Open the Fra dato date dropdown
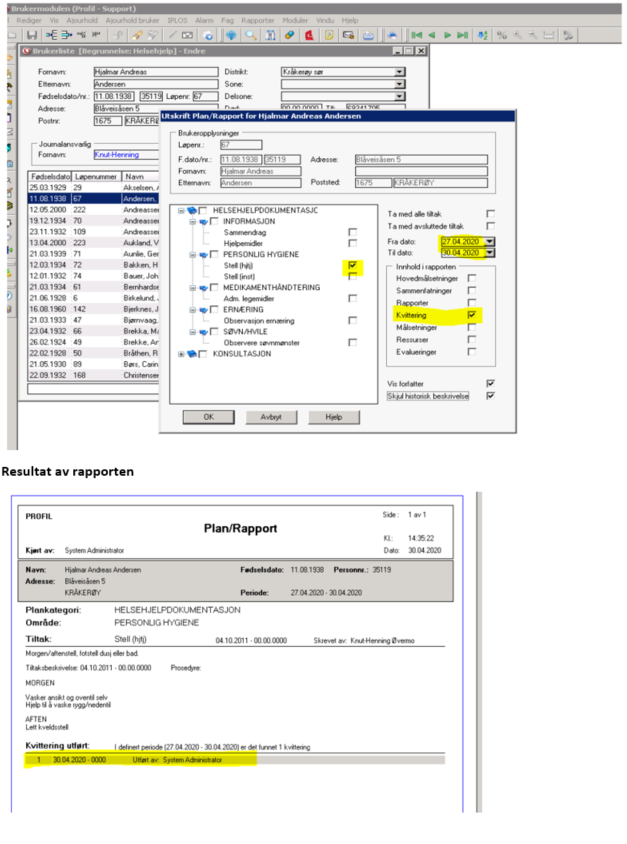 click(491, 241)
